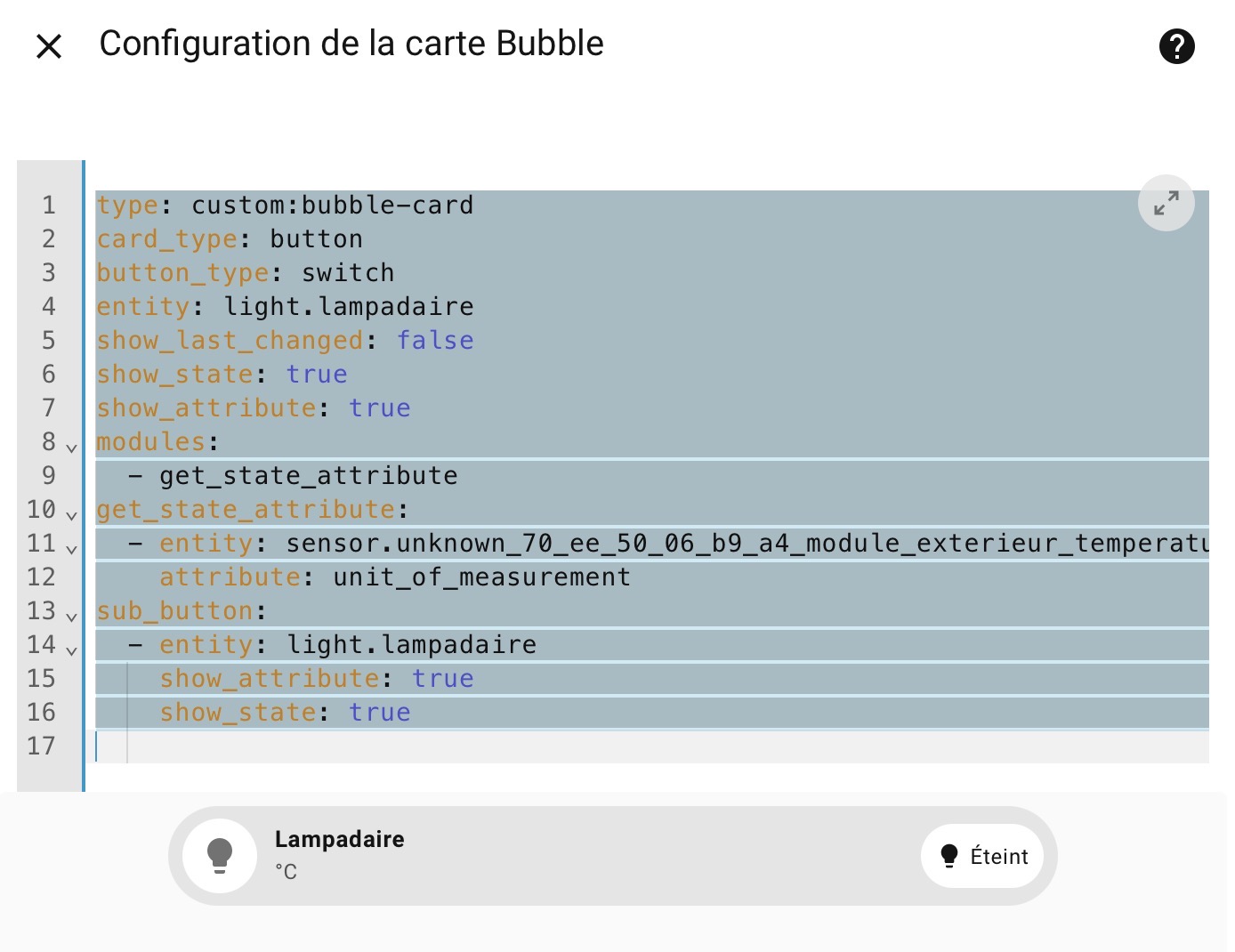This screenshot has height=952, width=1235.
Task: Click the bulb icon in the Éteint sub-button
Action: [949, 856]
